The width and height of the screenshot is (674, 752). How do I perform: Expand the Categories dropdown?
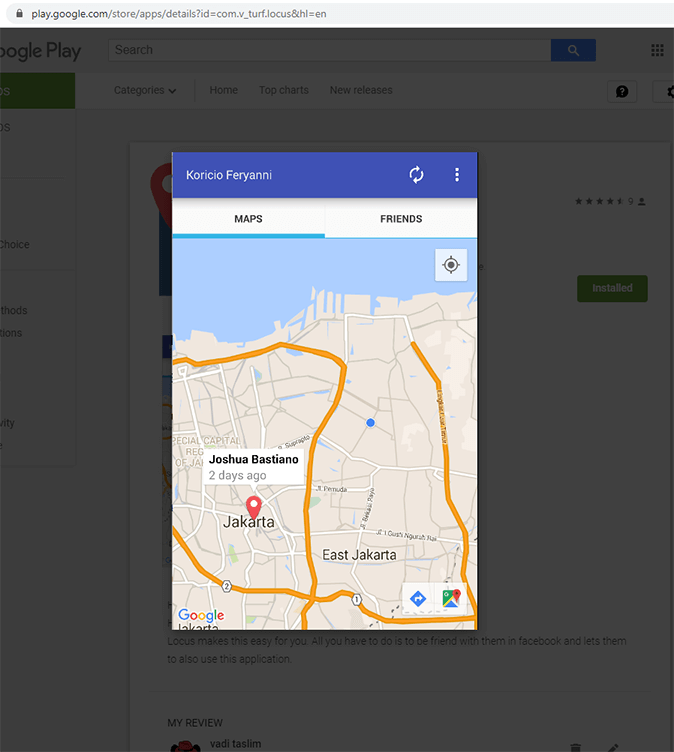[x=145, y=90]
